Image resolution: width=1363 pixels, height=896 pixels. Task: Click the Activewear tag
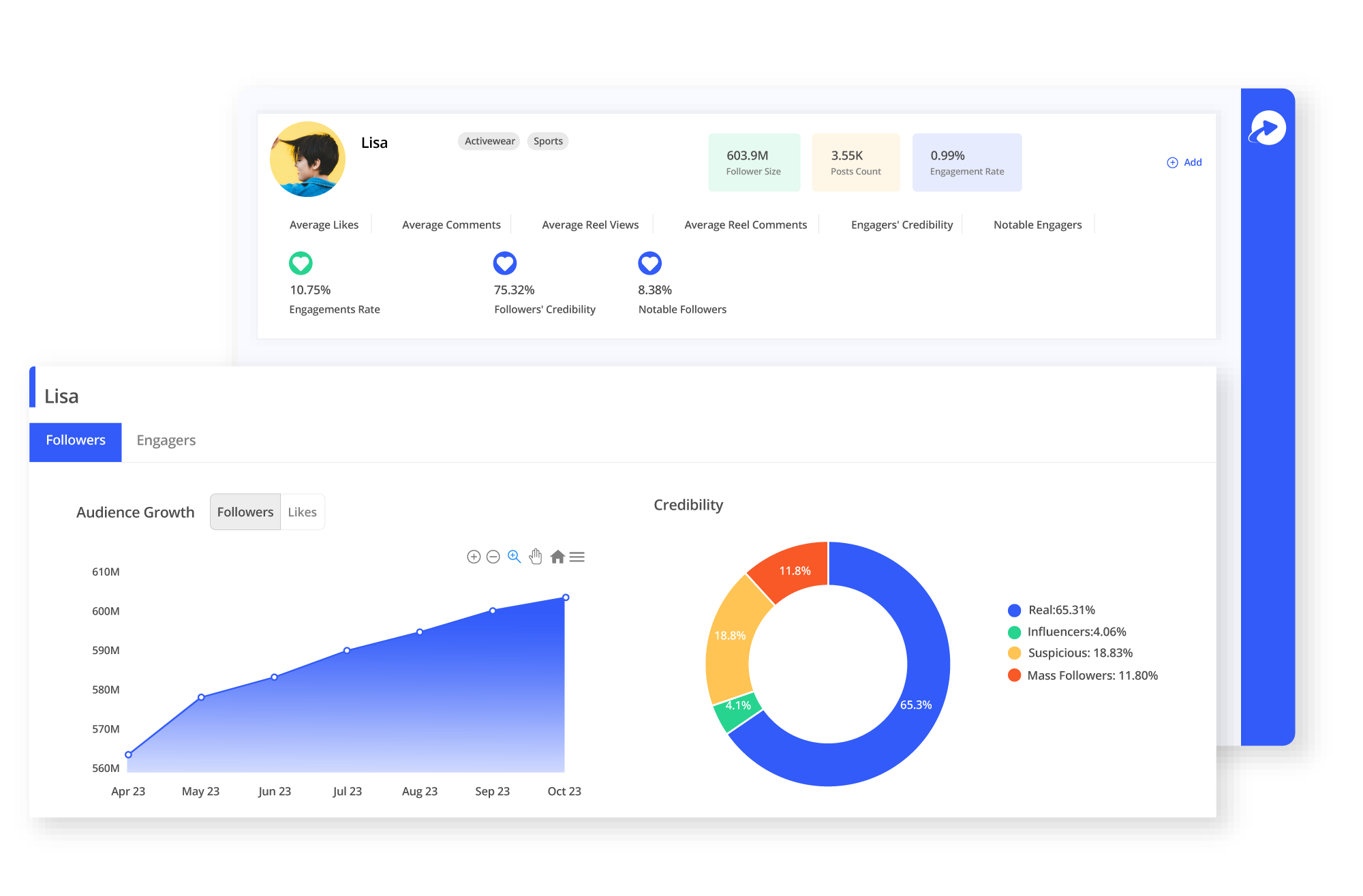489,141
